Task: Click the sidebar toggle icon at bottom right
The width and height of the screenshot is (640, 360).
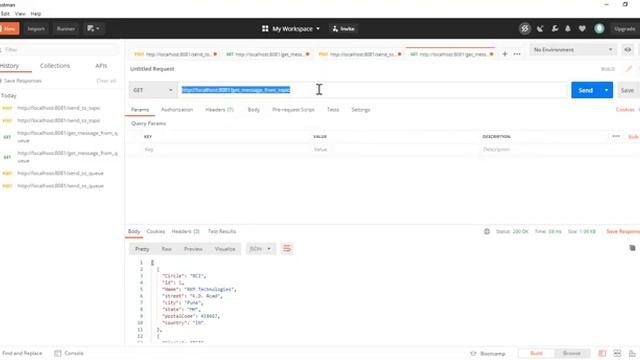Action: click(602, 353)
